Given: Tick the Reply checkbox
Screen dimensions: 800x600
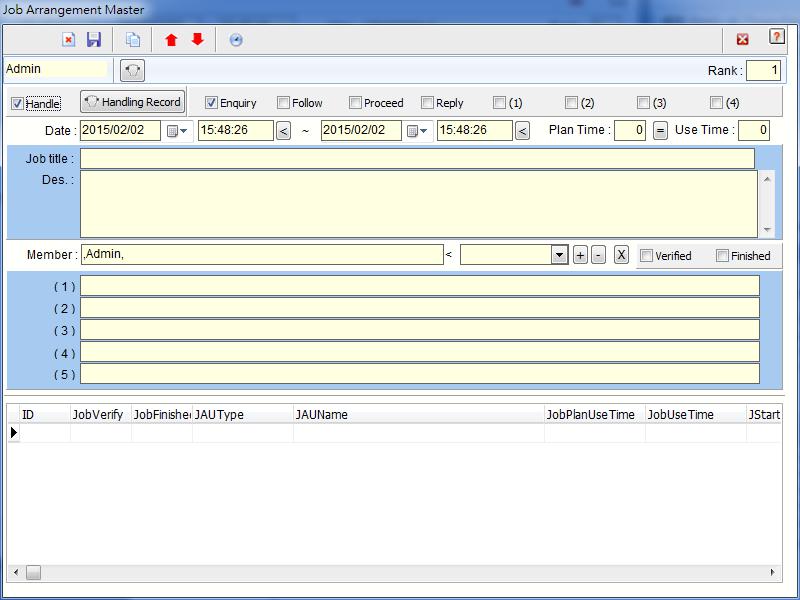Looking at the screenshot, I should (x=427, y=103).
